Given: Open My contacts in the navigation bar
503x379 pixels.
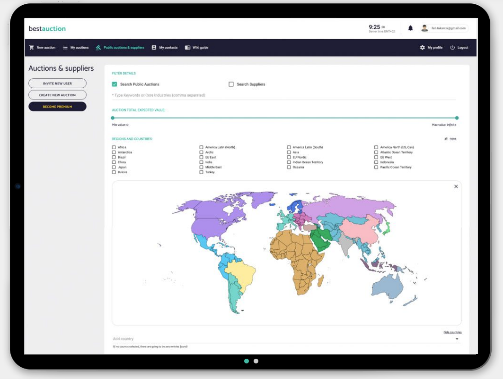Looking at the screenshot, I should (165, 48).
